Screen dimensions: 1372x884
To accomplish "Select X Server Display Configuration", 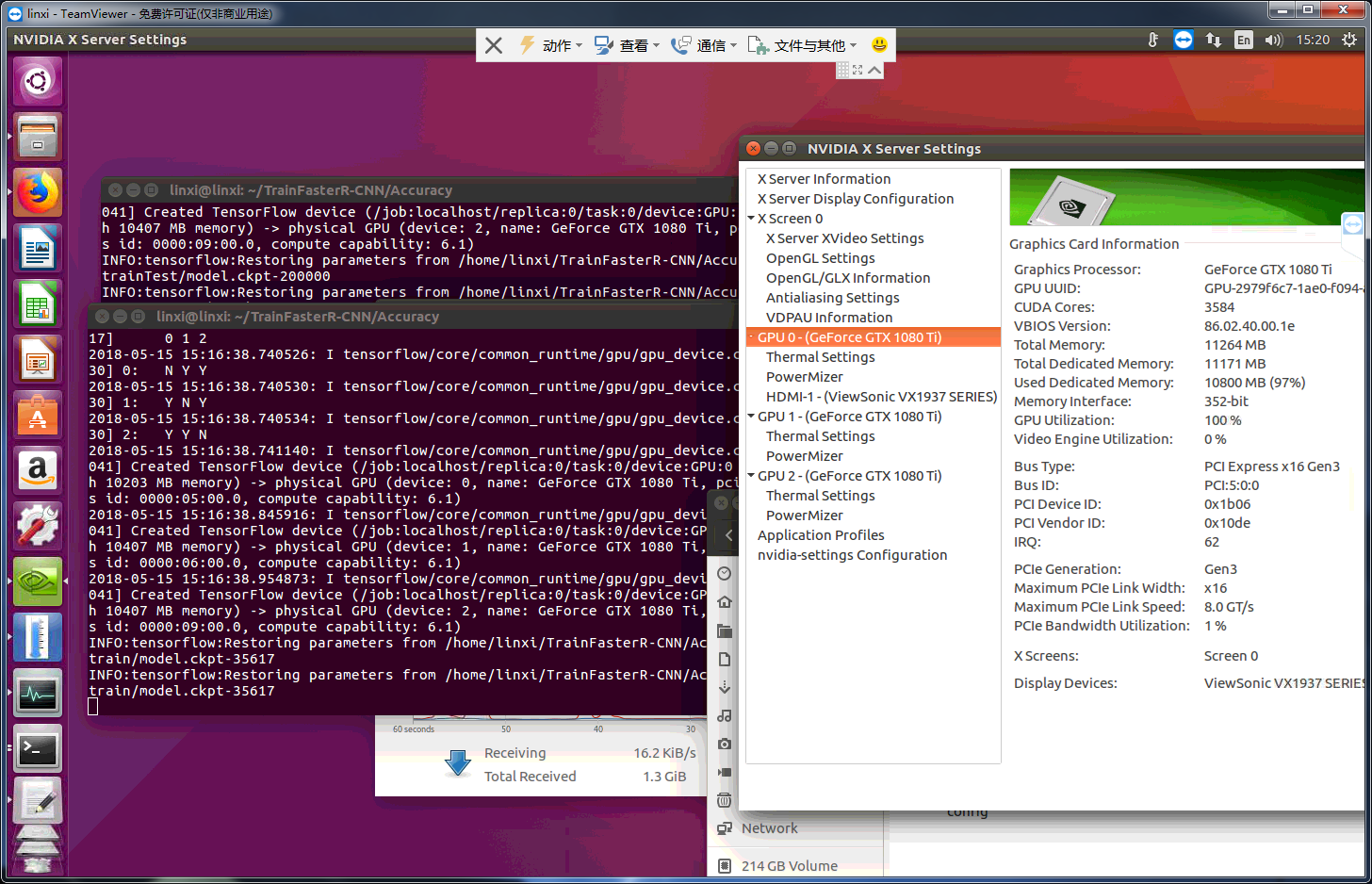I will 856,199.
